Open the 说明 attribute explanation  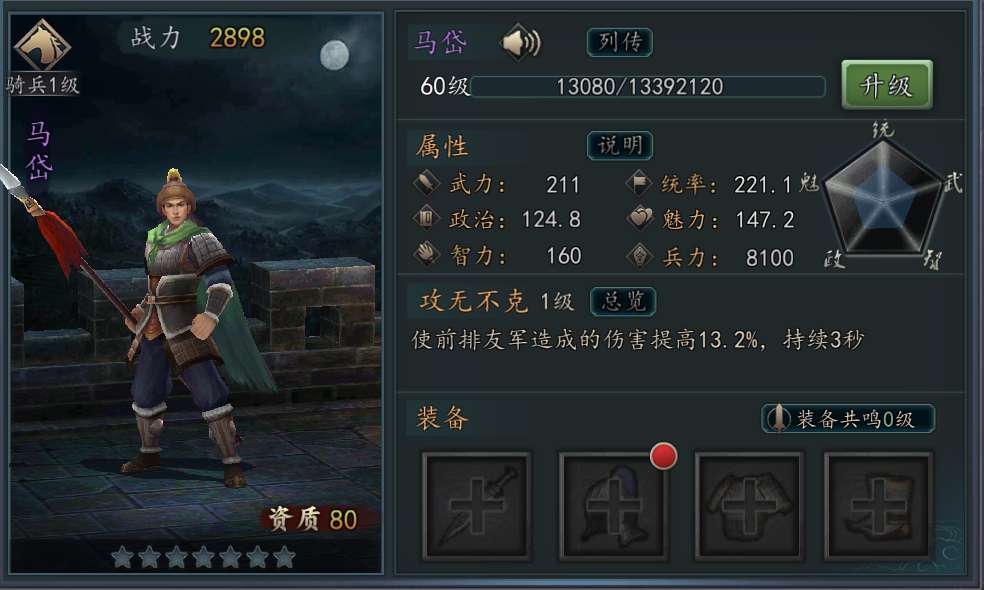point(620,146)
